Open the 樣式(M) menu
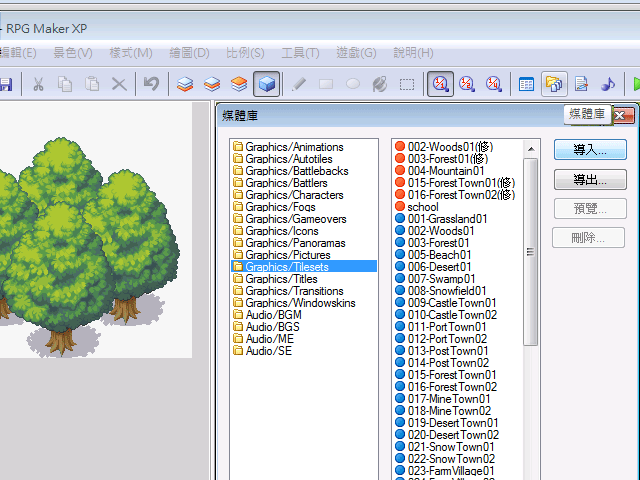 click(131, 53)
